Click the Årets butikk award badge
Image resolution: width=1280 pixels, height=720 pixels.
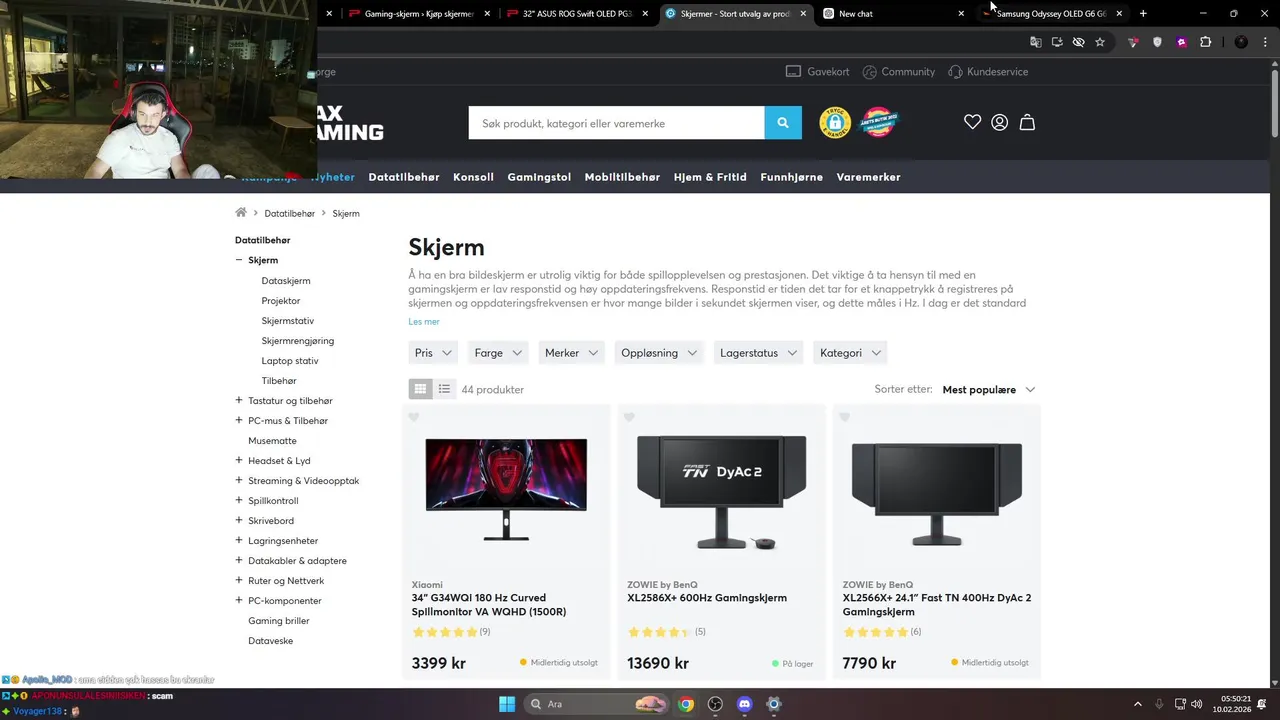tap(878, 122)
